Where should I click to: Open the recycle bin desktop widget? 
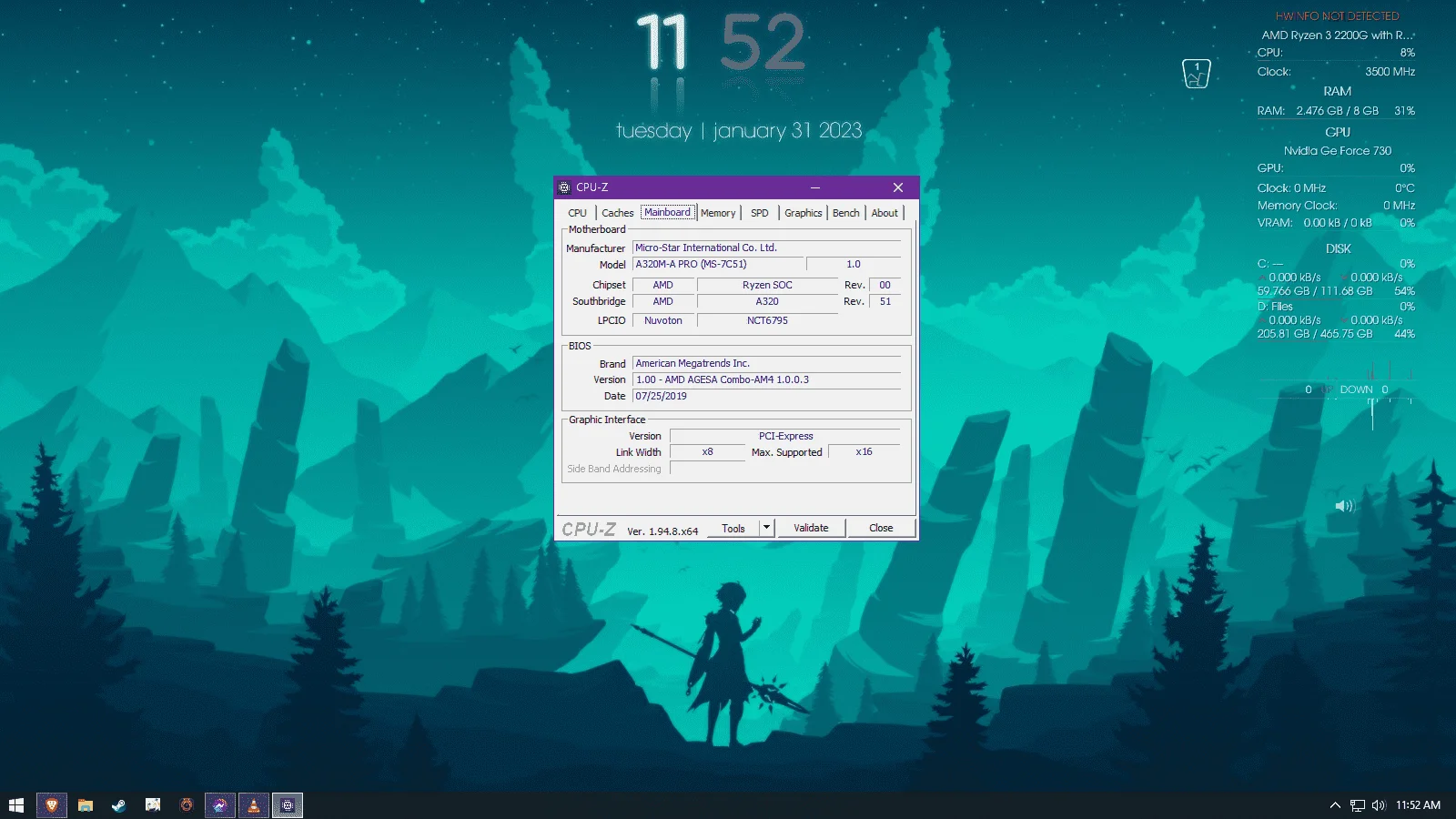coord(1197,73)
